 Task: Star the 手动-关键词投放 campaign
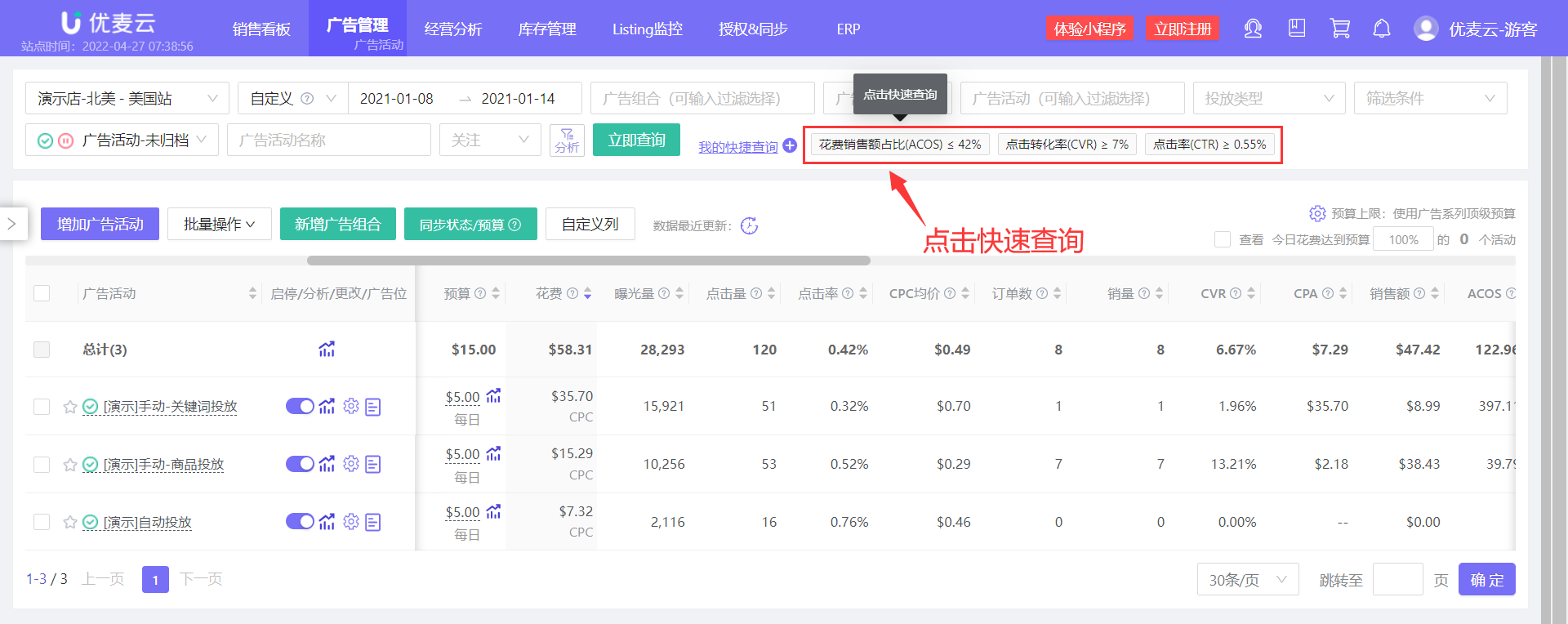70,407
